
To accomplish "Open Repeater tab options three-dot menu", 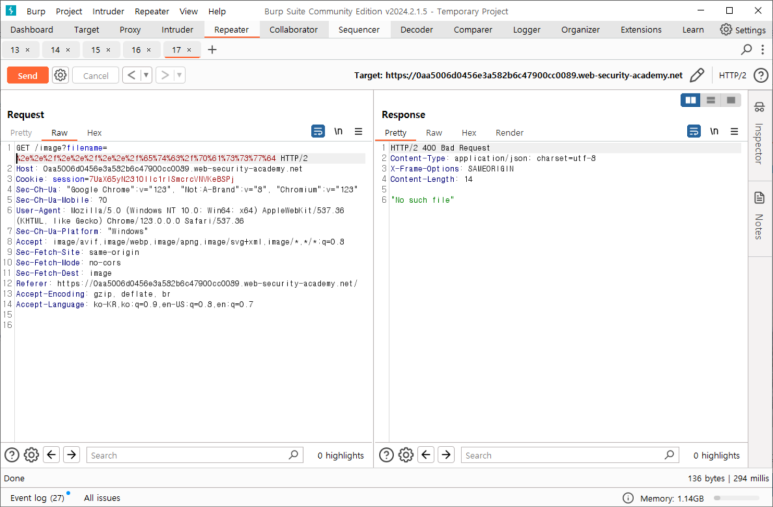I will point(763,49).
